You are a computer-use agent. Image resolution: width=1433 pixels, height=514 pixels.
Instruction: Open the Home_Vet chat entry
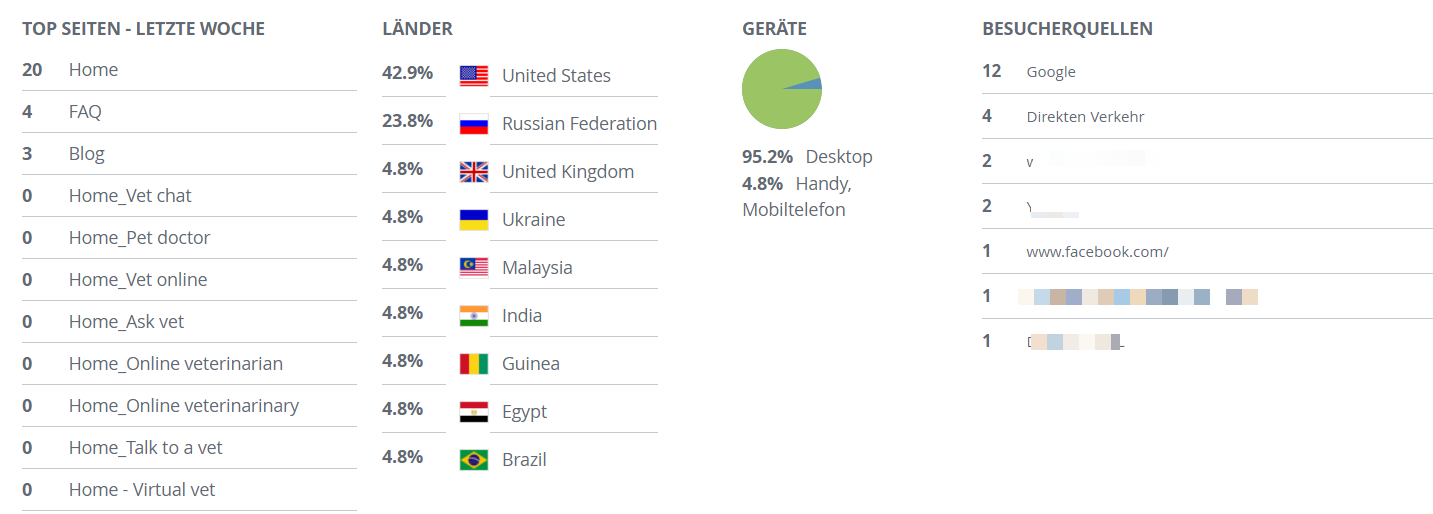click(130, 196)
